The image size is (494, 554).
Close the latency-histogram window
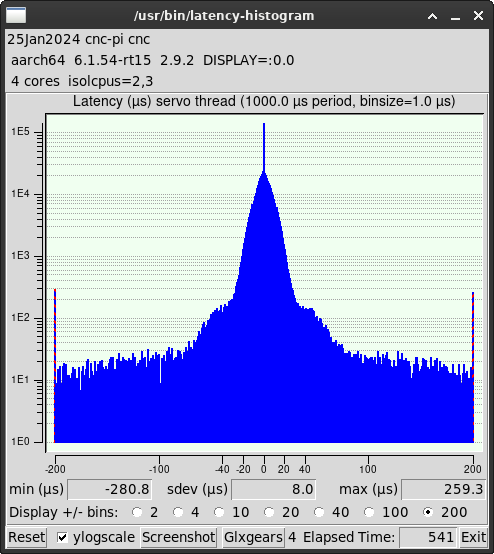click(478, 16)
